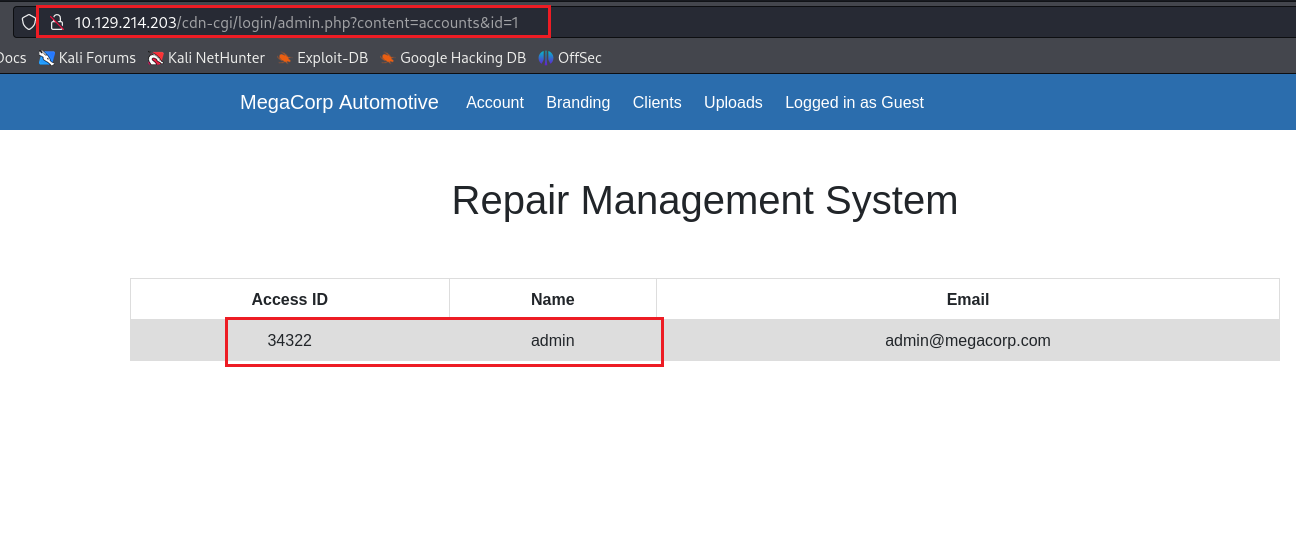Click the Name column header
The height and width of the screenshot is (556, 1296).
553,299
